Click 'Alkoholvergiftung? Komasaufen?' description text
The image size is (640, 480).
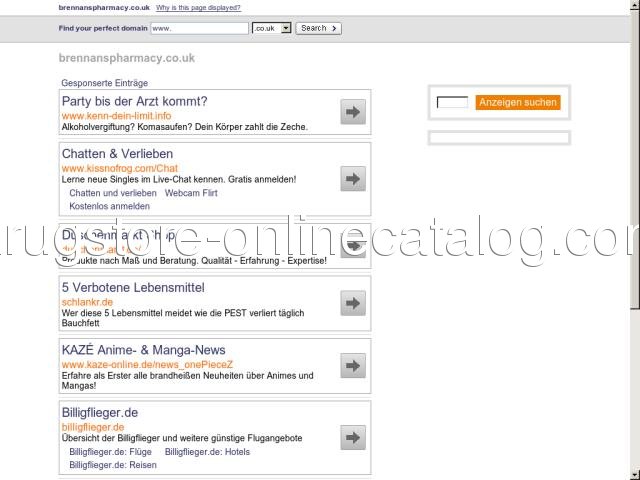[x=185, y=127]
